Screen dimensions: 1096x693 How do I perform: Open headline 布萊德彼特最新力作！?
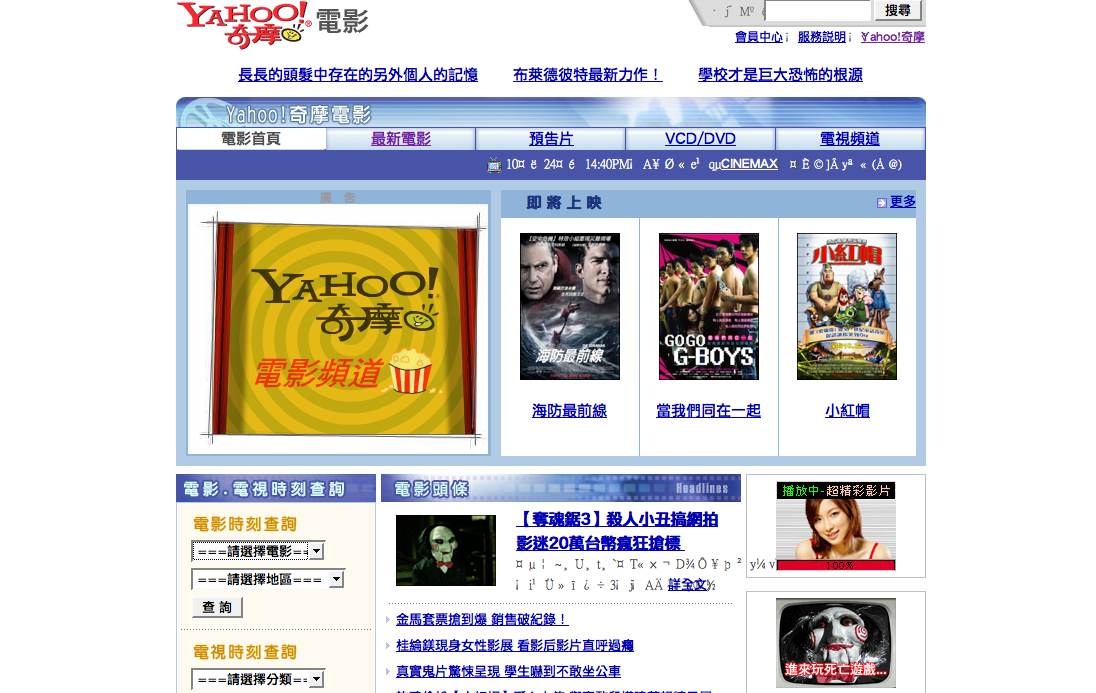[587, 75]
